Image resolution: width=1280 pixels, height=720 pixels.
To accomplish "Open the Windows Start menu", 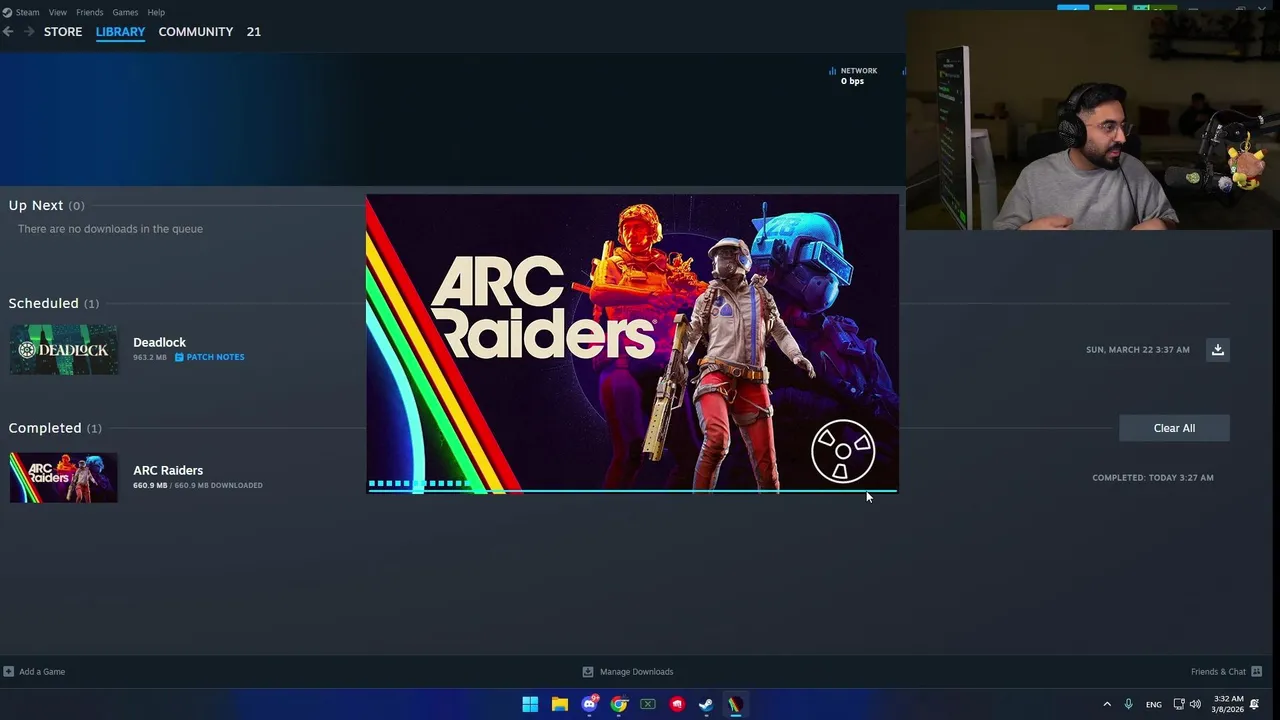I will pos(530,704).
